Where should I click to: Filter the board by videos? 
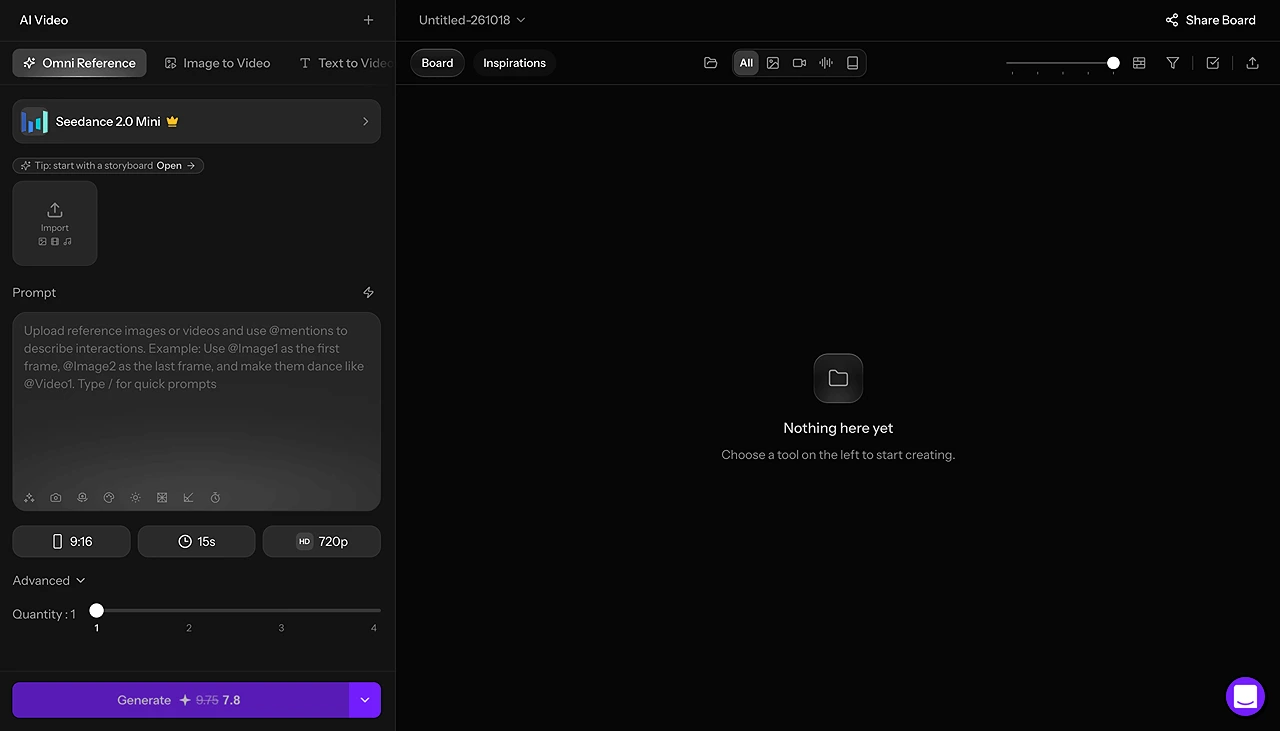[799, 63]
